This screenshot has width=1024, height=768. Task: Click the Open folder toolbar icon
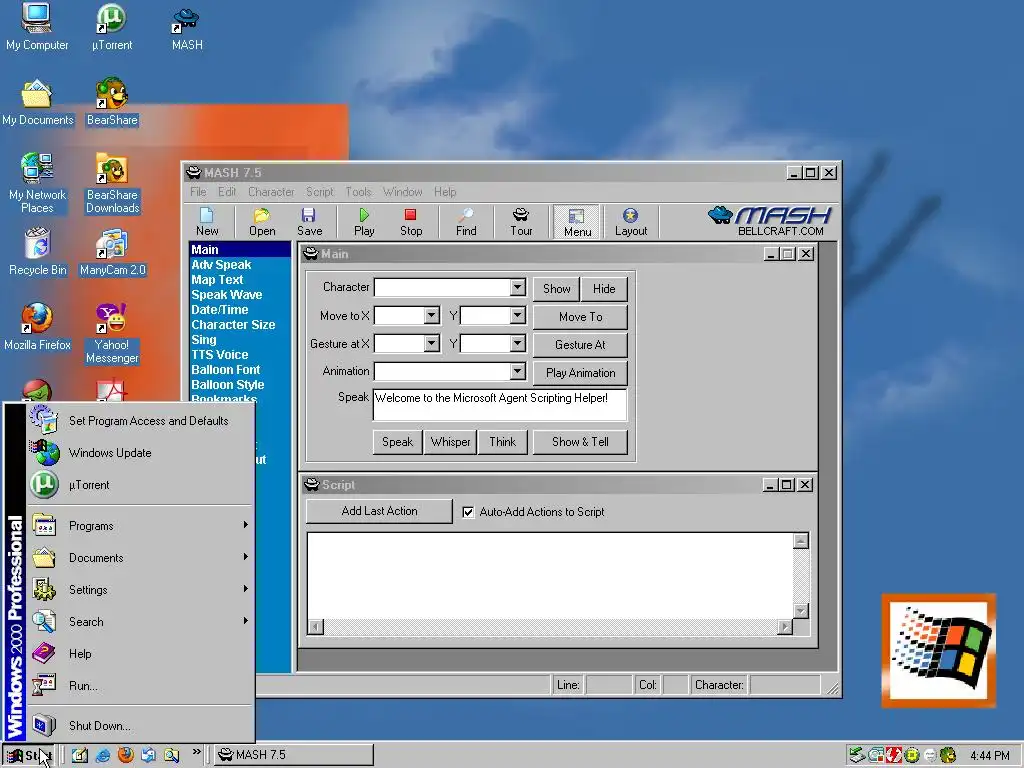tap(262, 222)
